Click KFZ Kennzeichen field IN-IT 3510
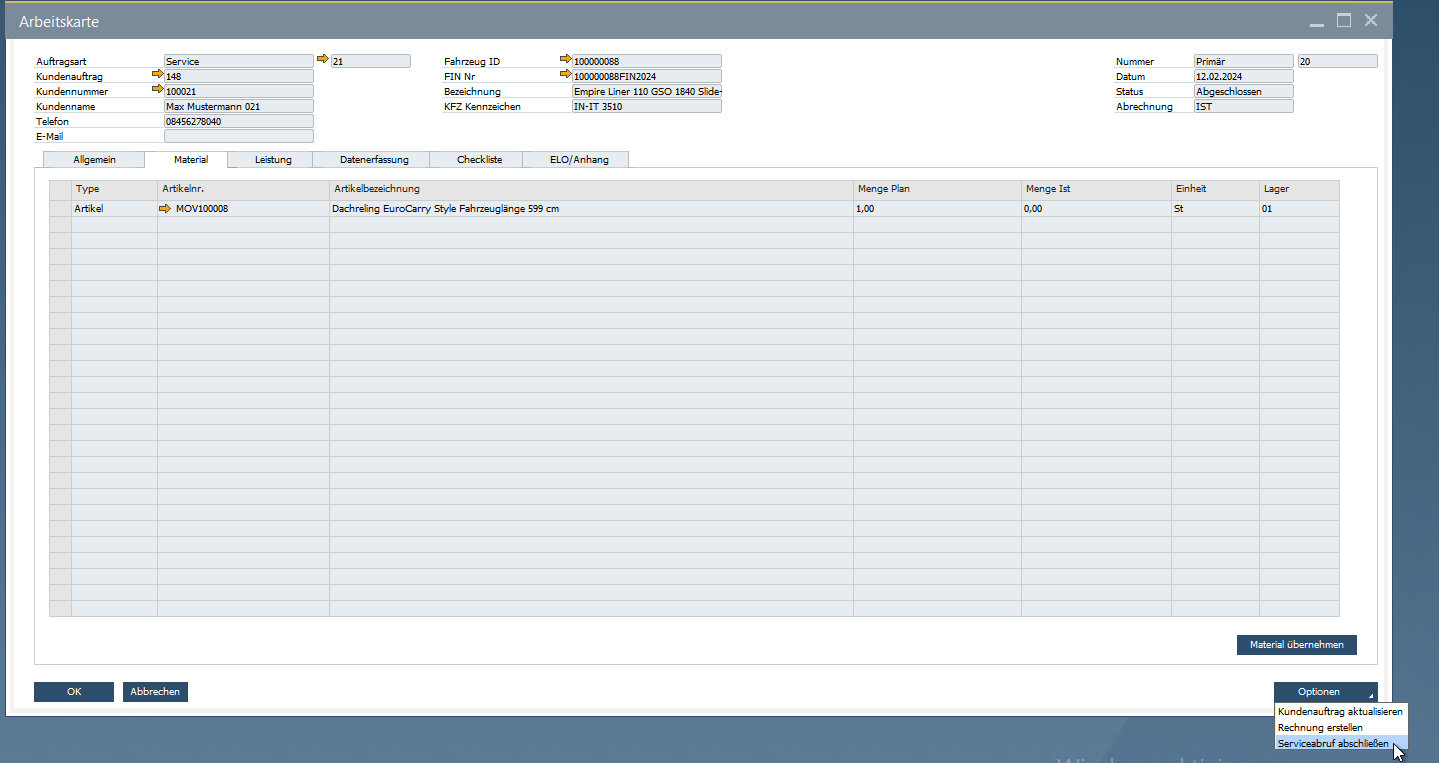1439x763 pixels. point(646,106)
